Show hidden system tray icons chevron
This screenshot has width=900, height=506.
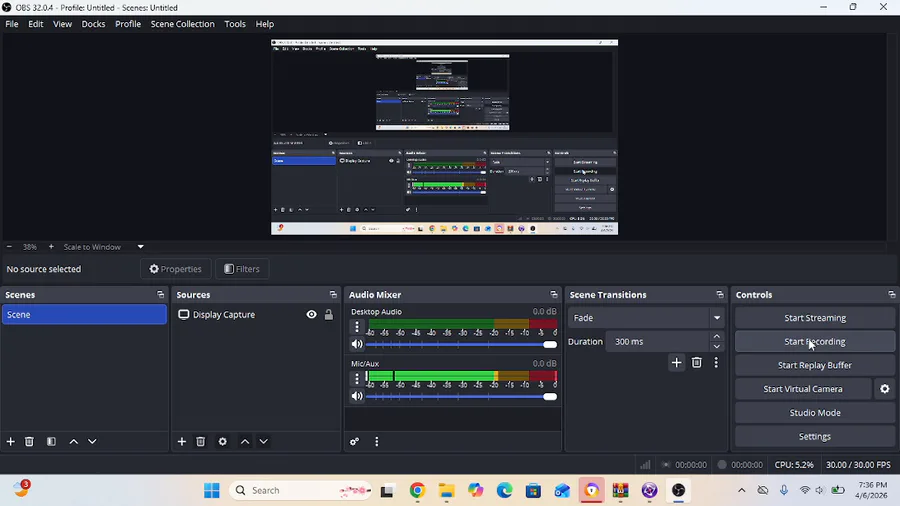coord(742,490)
